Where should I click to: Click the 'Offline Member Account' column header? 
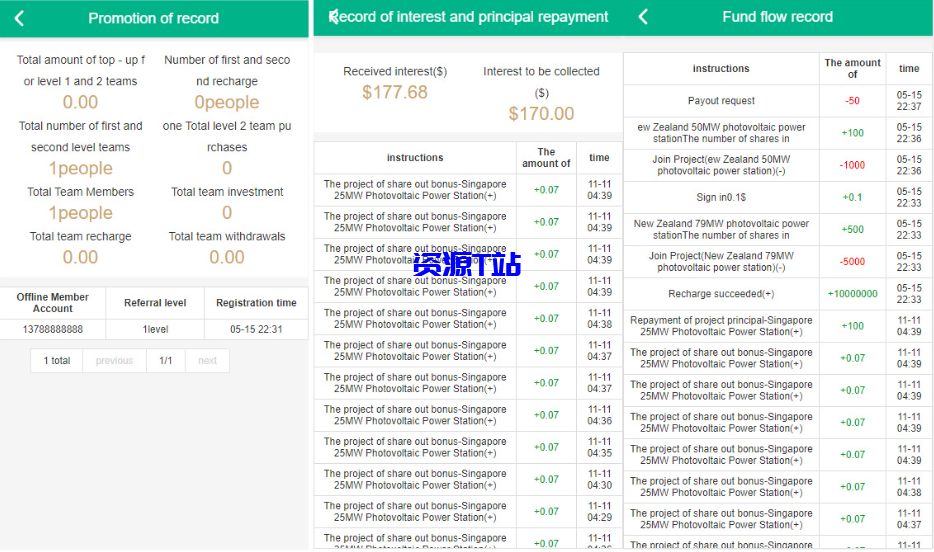tap(53, 303)
